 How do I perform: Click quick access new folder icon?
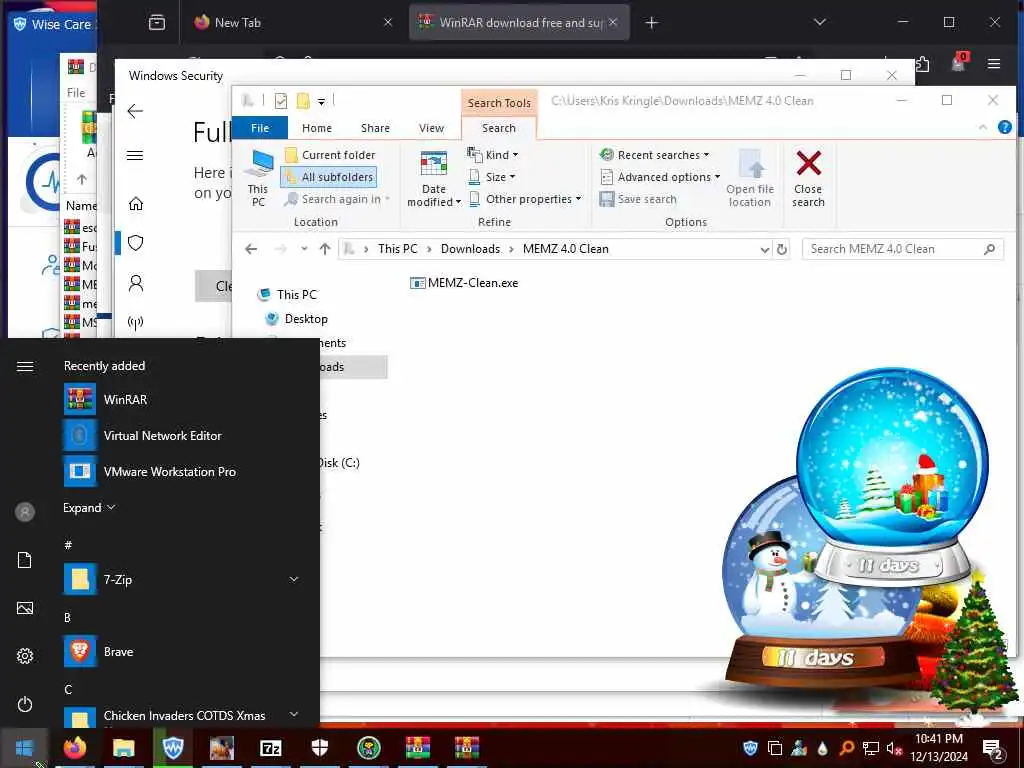click(x=302, y=101)
